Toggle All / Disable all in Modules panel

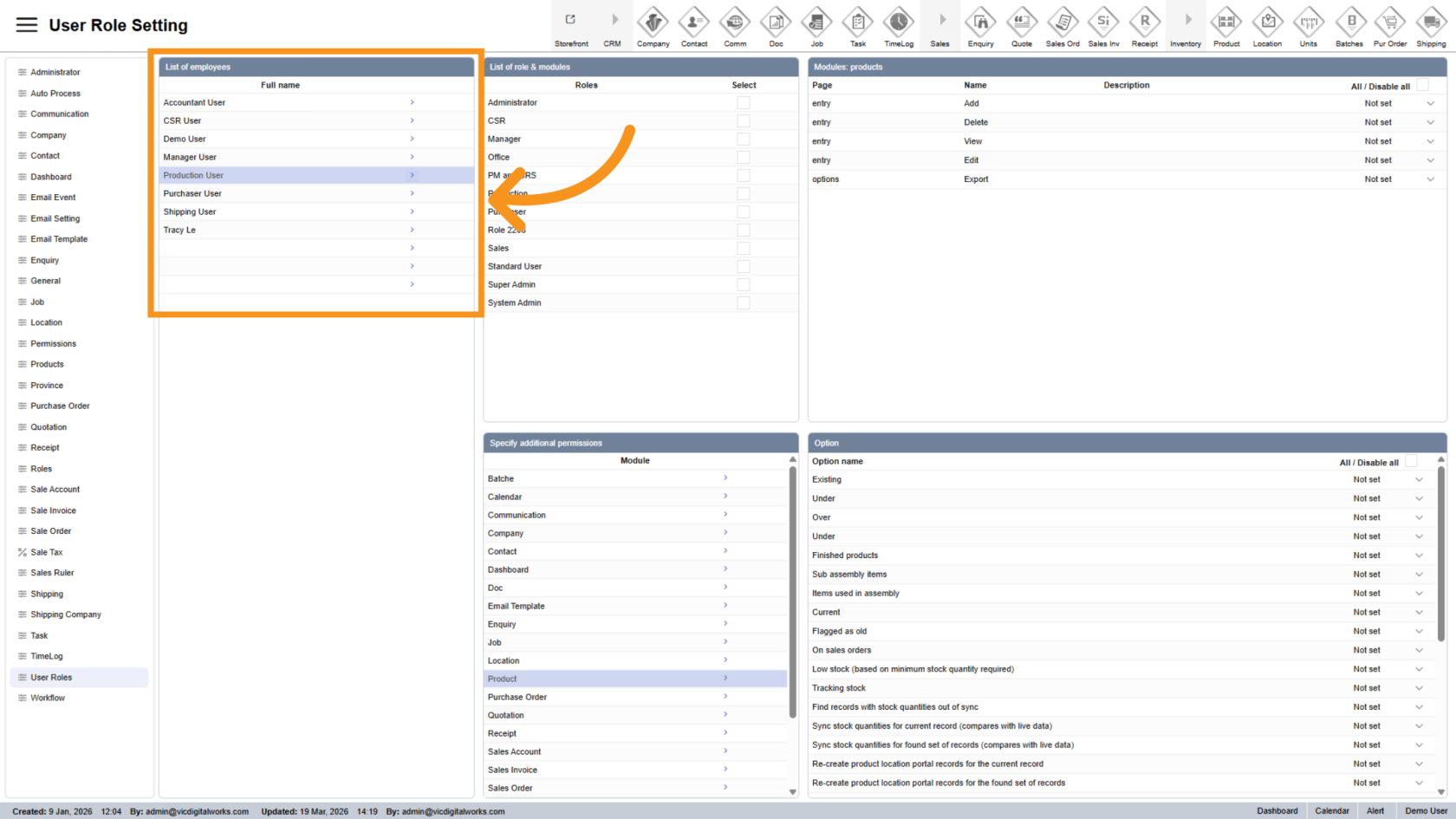point(1422,85)
